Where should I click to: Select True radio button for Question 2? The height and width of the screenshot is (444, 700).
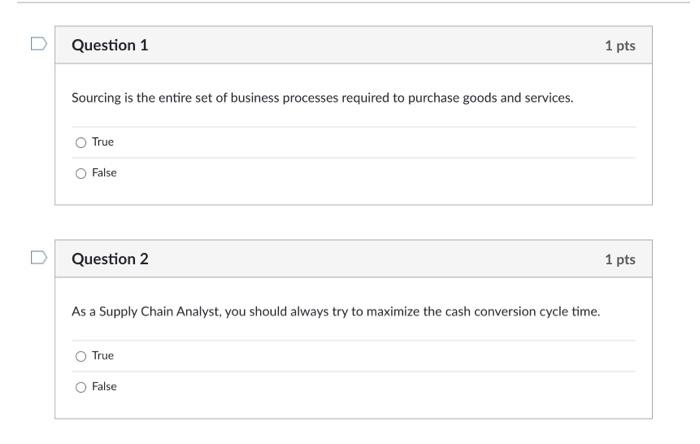click(81, 356)
